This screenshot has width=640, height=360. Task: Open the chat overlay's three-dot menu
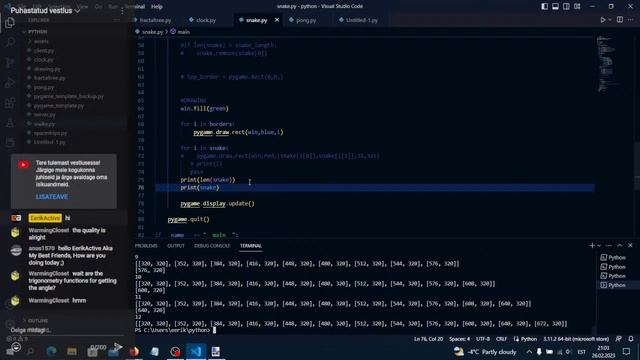point(122,11)
